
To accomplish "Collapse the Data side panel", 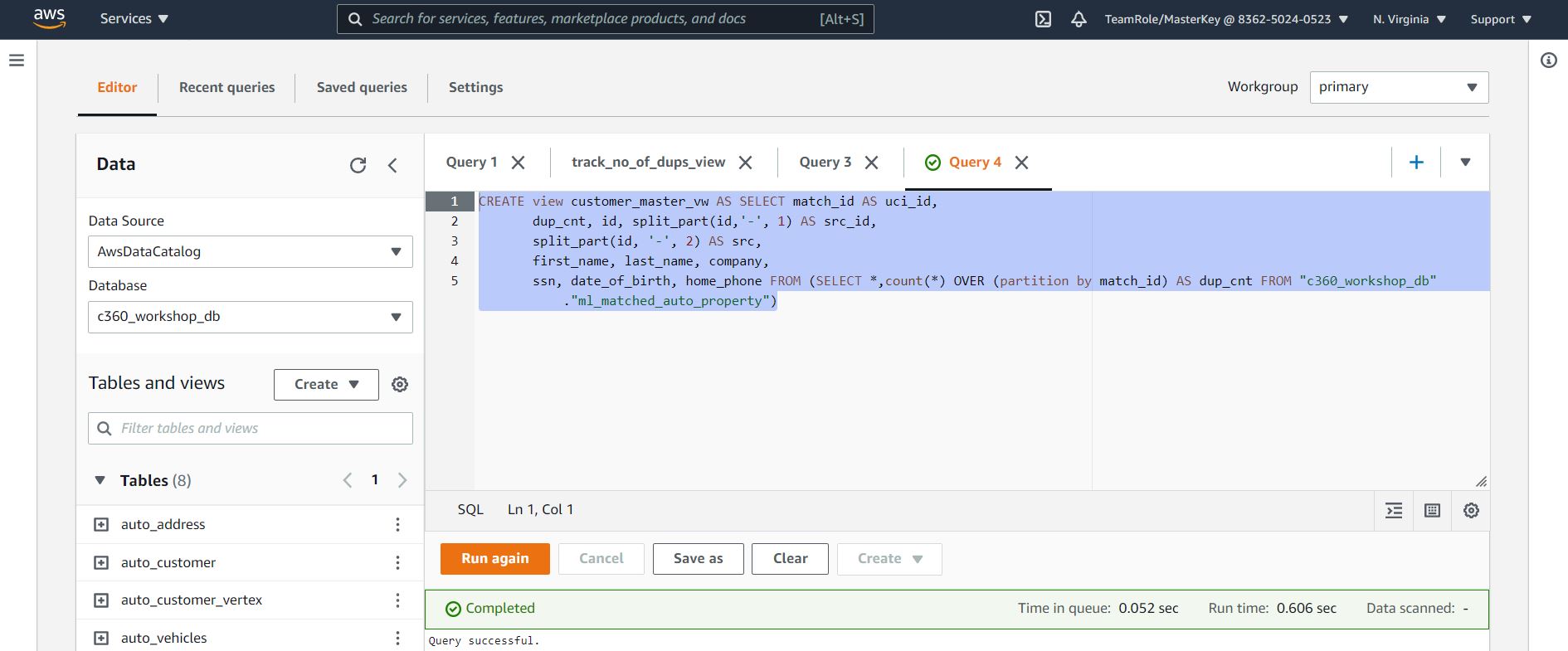I will pyautogui.click(x=392, y=165).
